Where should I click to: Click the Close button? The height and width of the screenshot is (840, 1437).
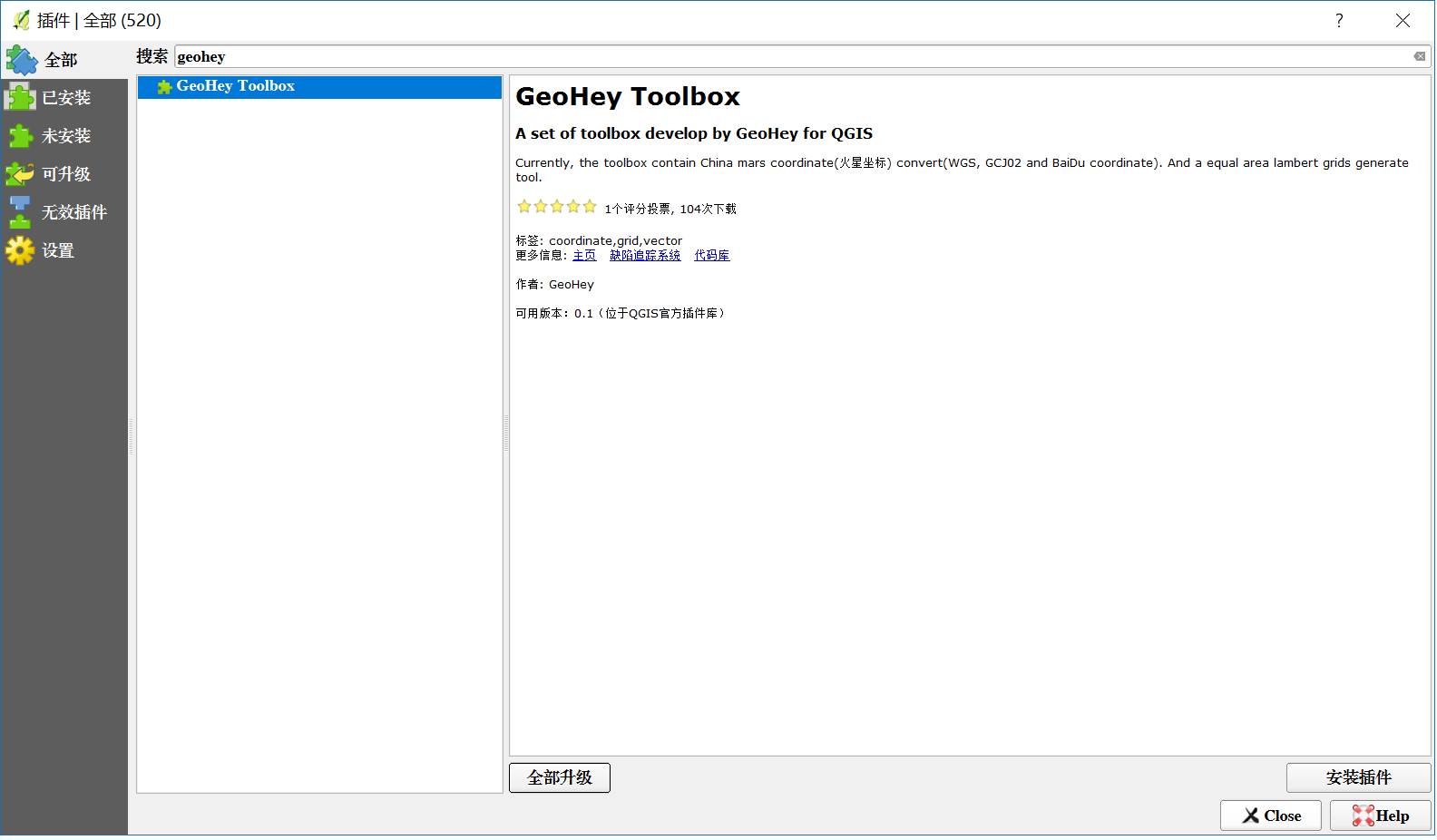1271,816
